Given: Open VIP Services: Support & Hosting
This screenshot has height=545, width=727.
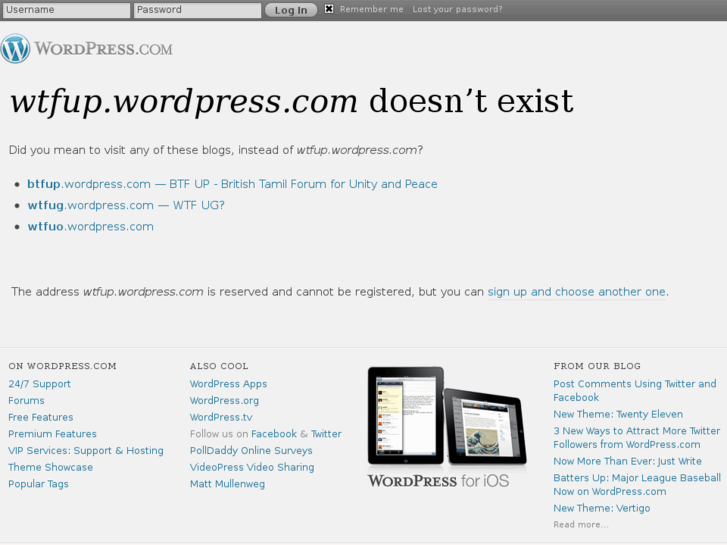Looking at the screenshot, I should pos(86,450).
